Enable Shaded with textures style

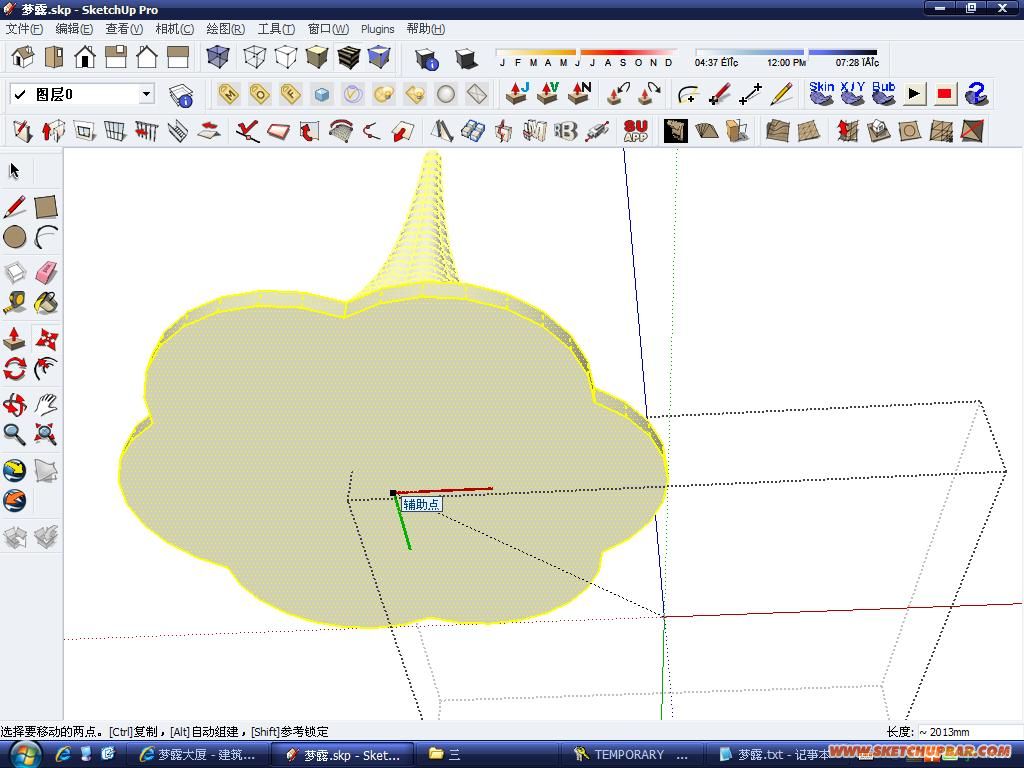[348, 57]
